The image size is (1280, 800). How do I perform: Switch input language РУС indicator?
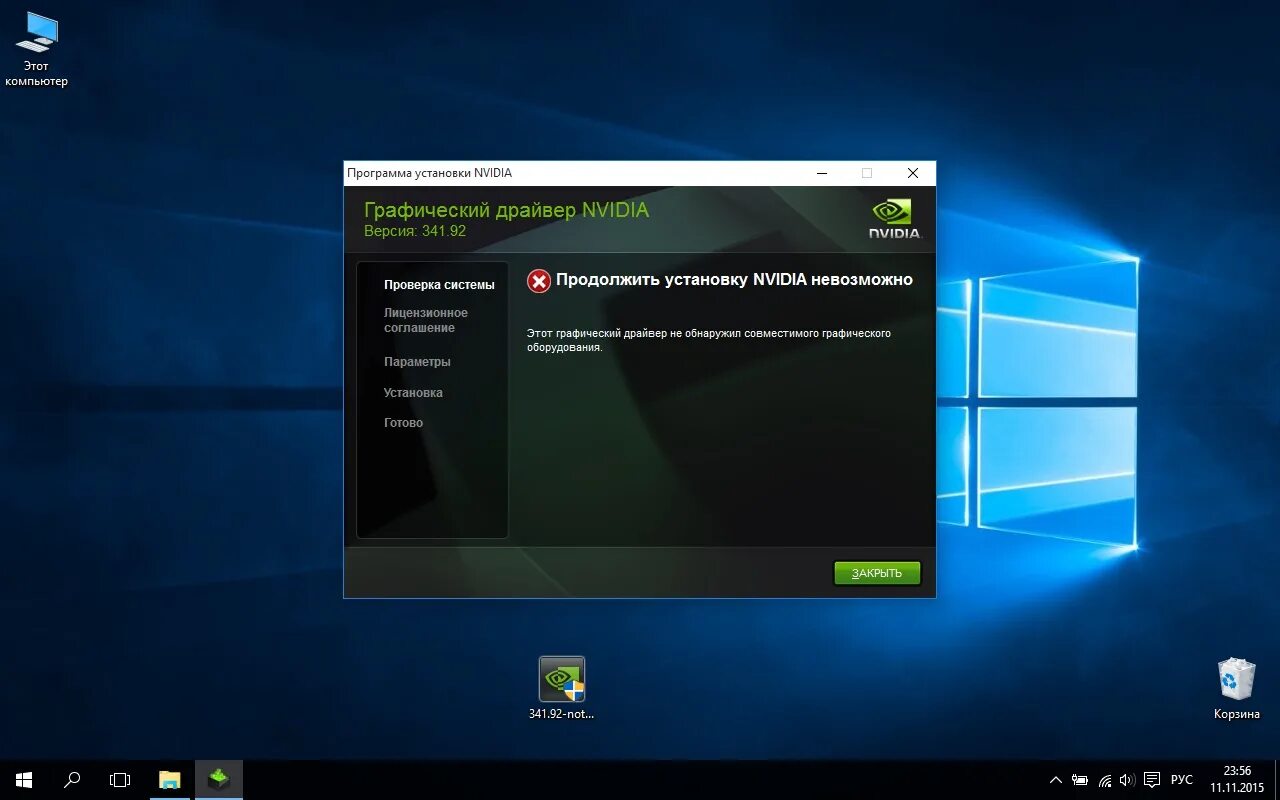[x=1182, y=780]
